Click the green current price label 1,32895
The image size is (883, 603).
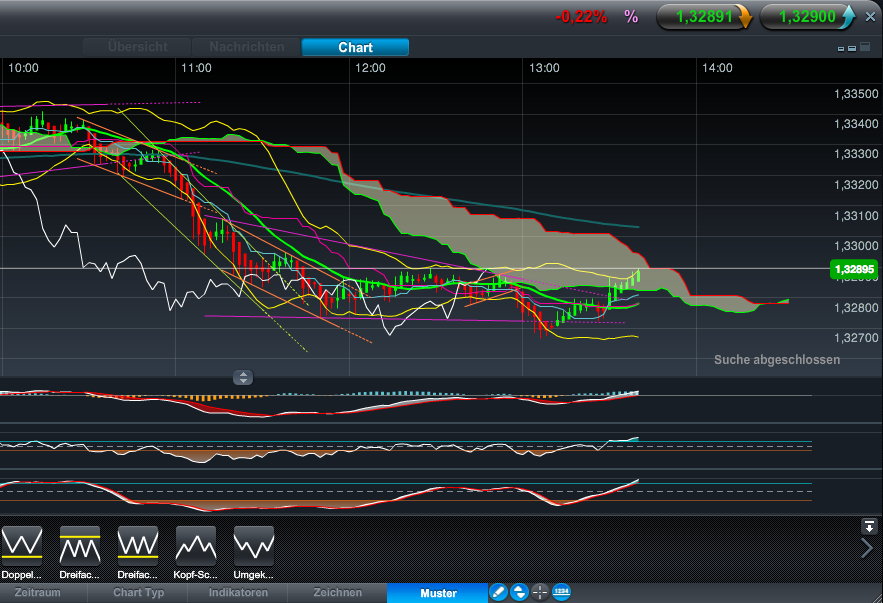(x=853, y=270)
